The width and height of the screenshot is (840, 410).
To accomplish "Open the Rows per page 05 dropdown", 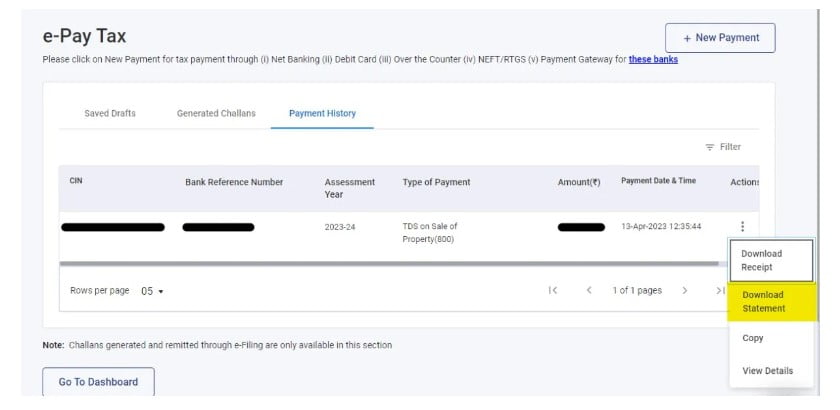I will 152,291.
